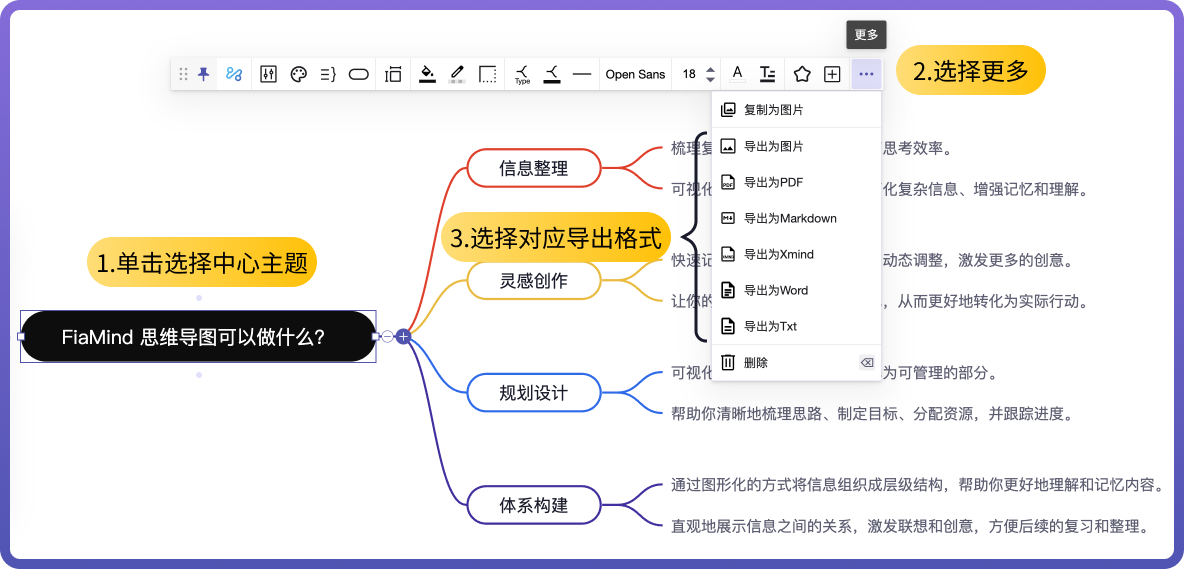The width and height of the screenshot is (1184, 569).
Task: Select the FiaMind 思维导图可以做什么 central node
Action: pos(198,337)
